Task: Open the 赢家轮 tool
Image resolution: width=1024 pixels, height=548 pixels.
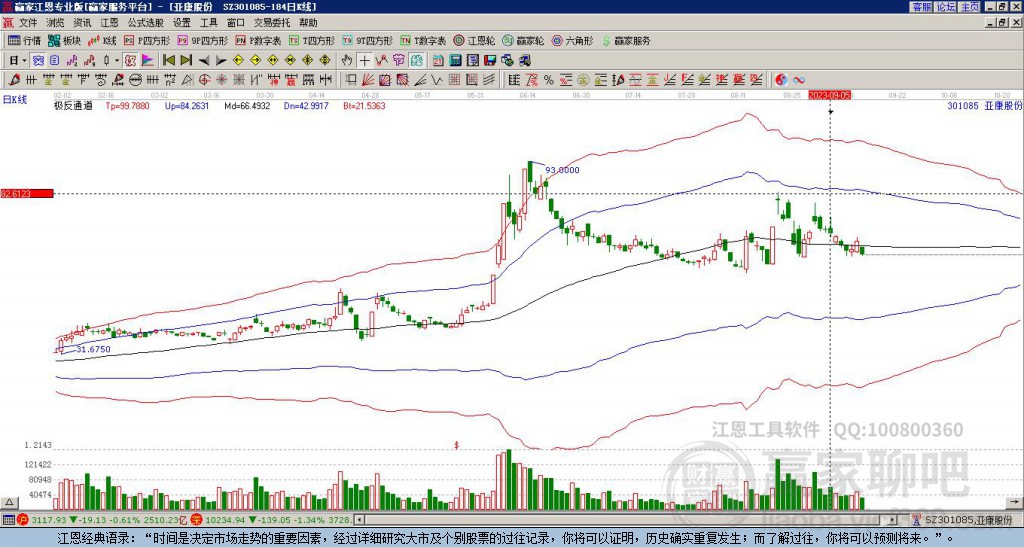Action: click(523, 40)
